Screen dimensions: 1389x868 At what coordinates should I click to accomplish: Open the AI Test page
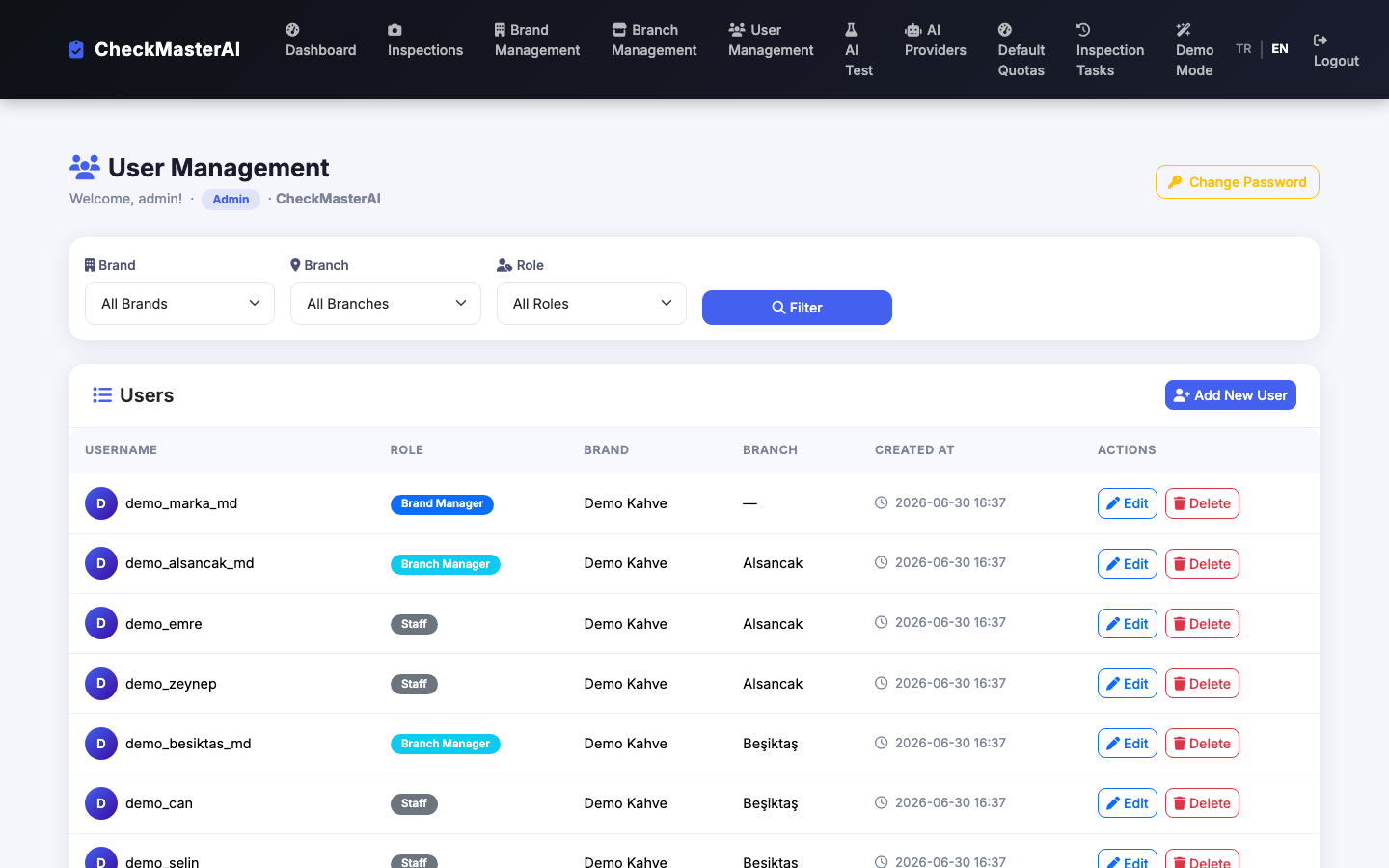click(x=858, y=50)
